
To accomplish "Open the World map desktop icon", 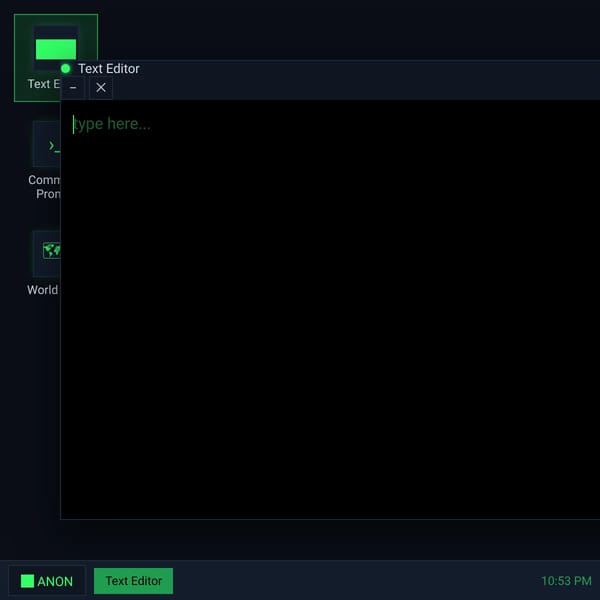I will click(44, 264).
